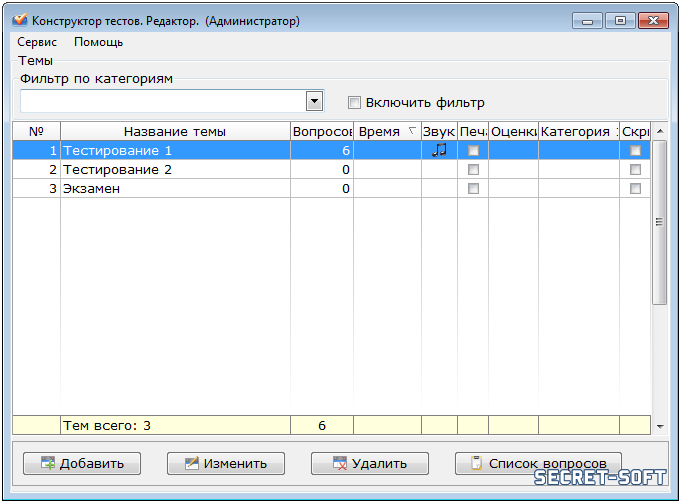The image size is (681, 503).
Task: Select the Тестирование 2 row
Action: (x=174, y=169)
